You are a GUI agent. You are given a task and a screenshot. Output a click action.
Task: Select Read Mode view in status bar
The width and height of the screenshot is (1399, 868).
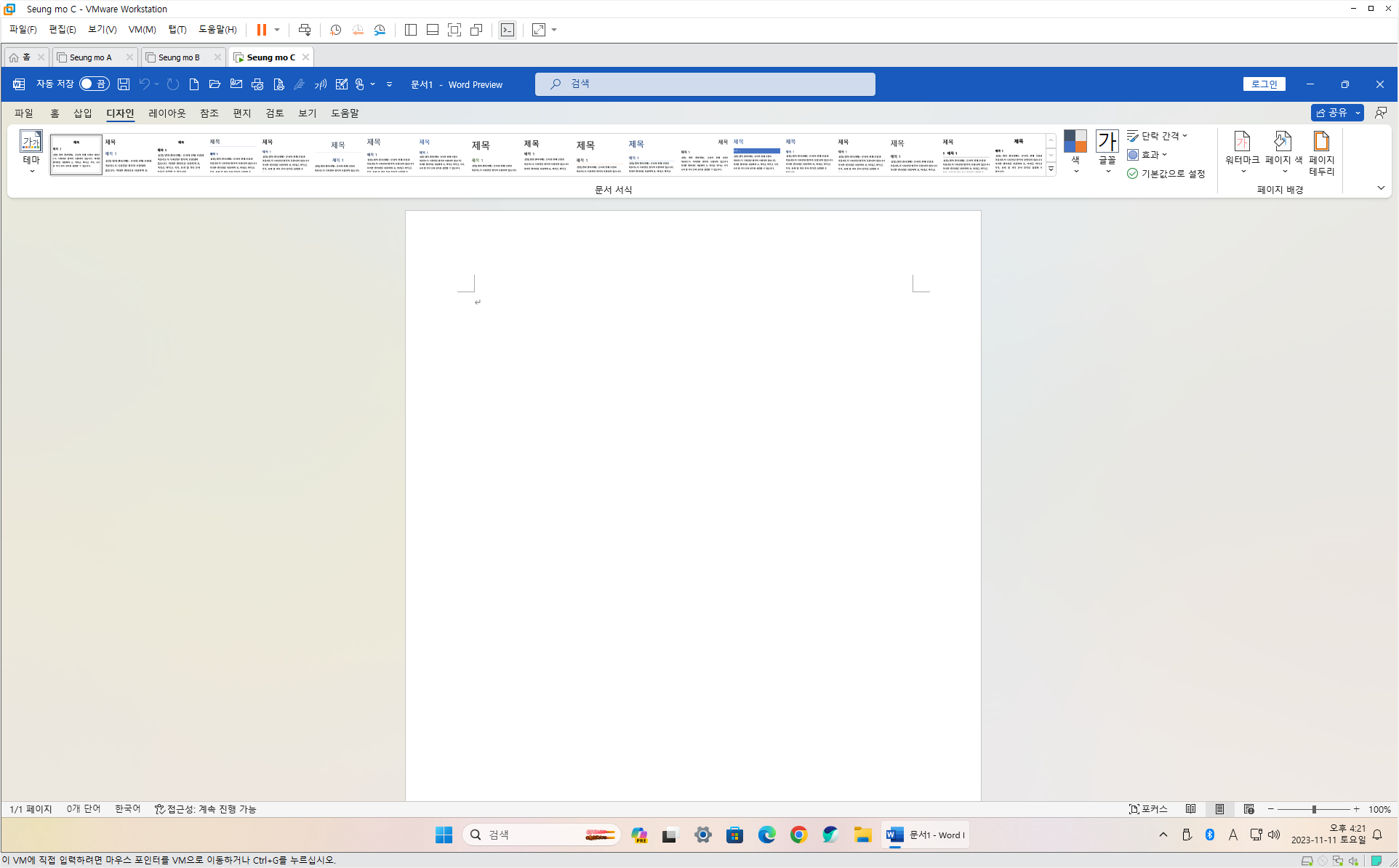coord(1190,809)
